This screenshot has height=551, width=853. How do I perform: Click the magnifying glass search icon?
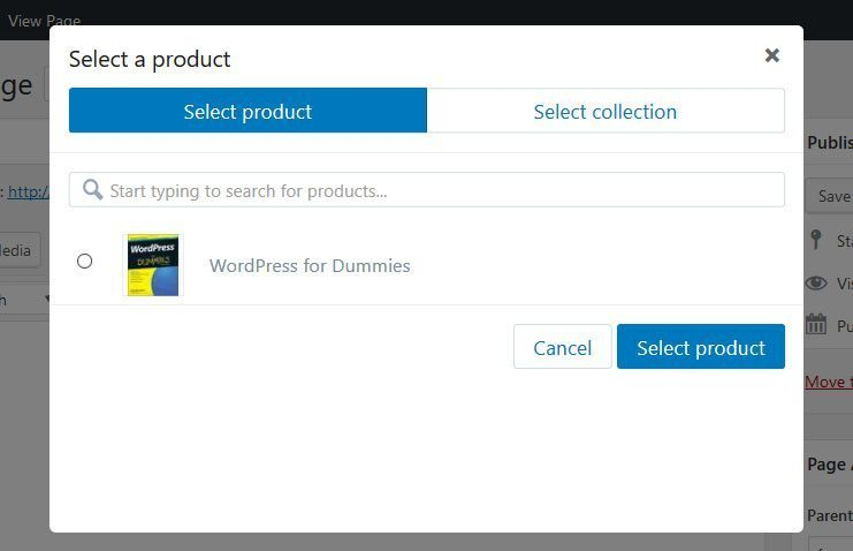click(x=92, y=190)
